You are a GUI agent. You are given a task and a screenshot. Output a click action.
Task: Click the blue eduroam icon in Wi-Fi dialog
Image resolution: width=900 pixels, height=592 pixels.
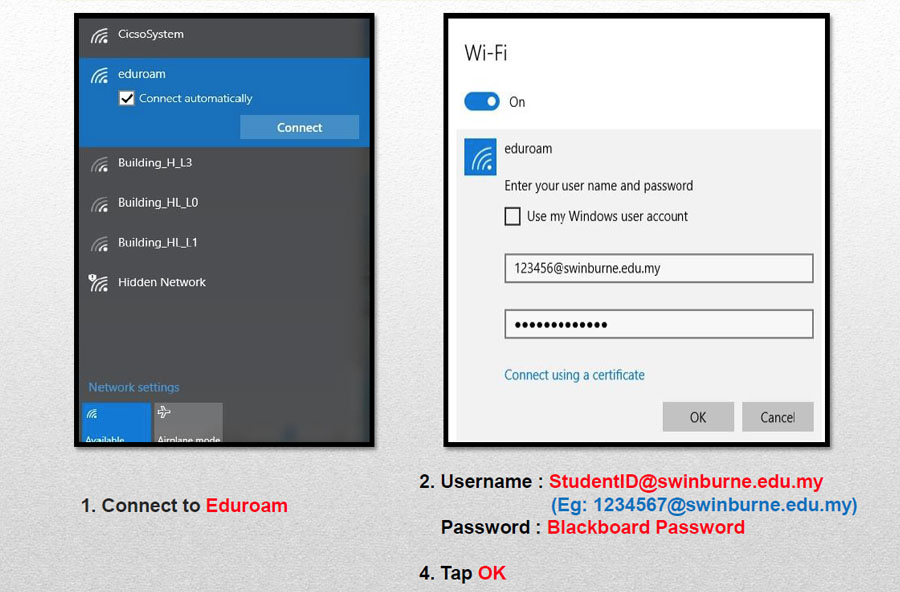coord(480,157)
